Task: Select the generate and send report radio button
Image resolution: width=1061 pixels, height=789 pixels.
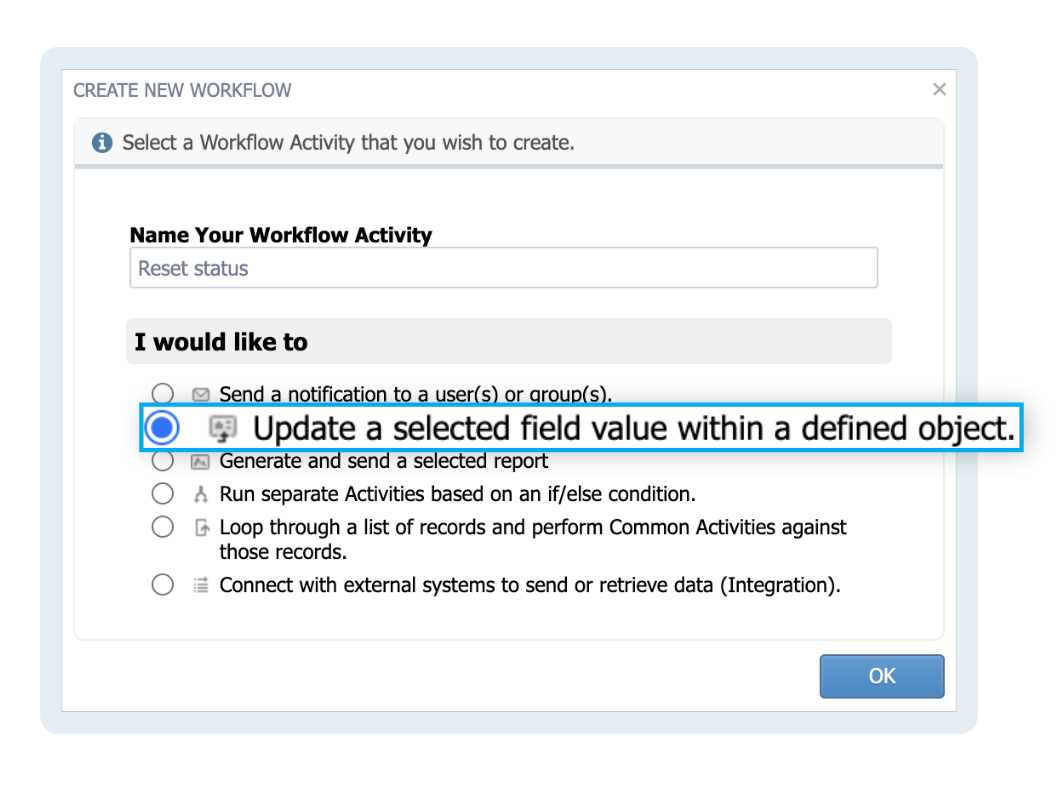Action: (x=163, y=461)
